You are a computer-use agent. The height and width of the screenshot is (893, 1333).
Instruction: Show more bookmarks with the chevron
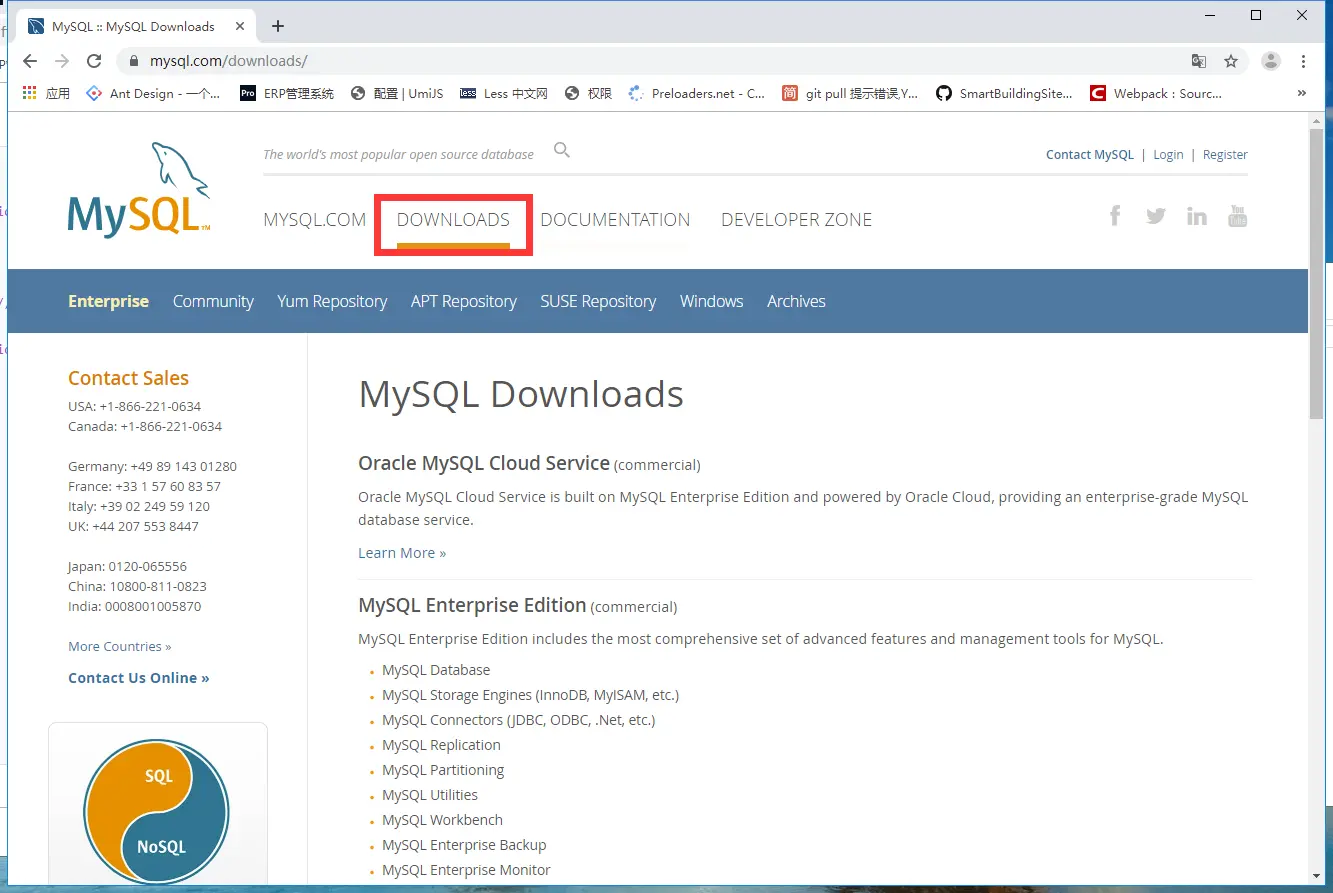[x=1302, y=93]
